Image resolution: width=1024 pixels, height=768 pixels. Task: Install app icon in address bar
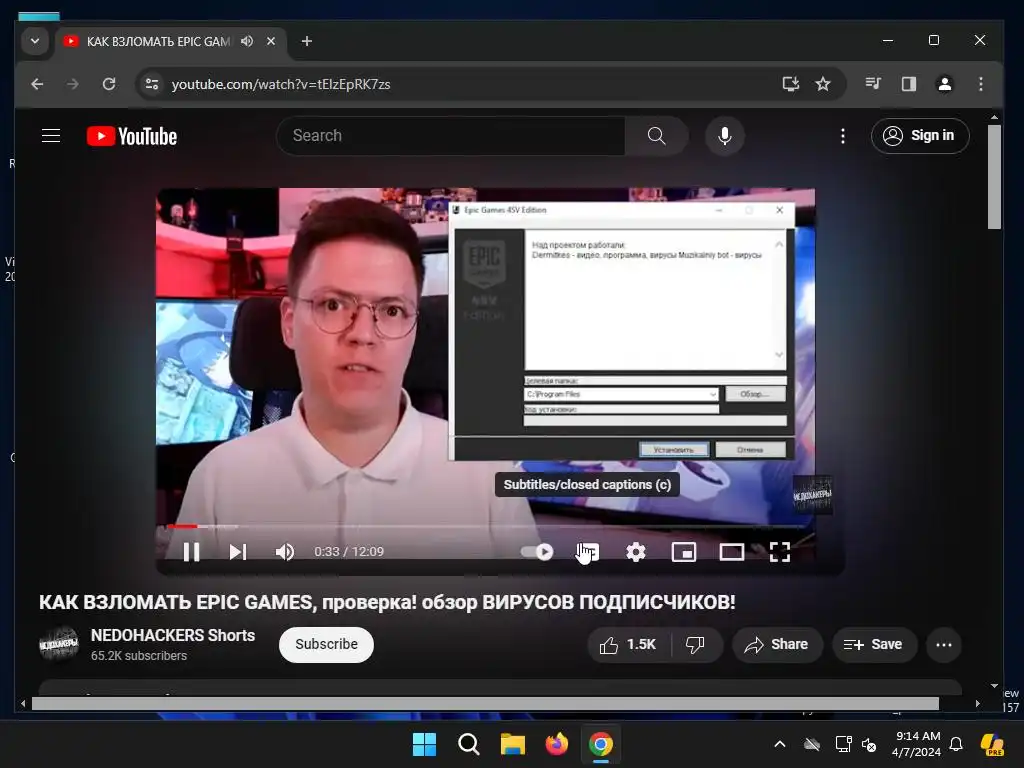[x=791, y=84]
